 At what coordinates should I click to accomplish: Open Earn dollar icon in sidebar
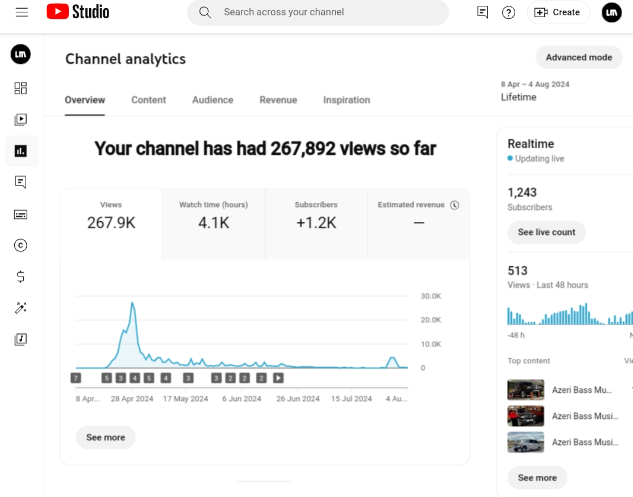[21, 277]
